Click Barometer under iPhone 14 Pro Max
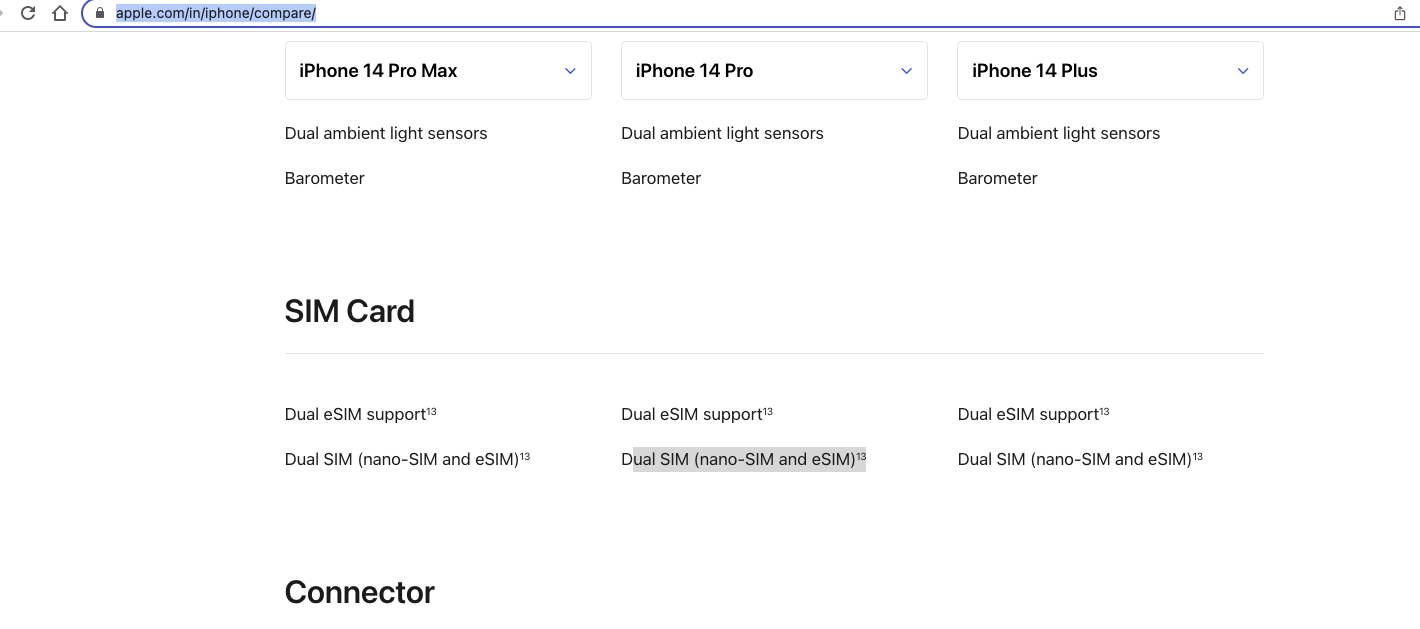This screenshot has width=1420, height=629. (x=325, y=178)
